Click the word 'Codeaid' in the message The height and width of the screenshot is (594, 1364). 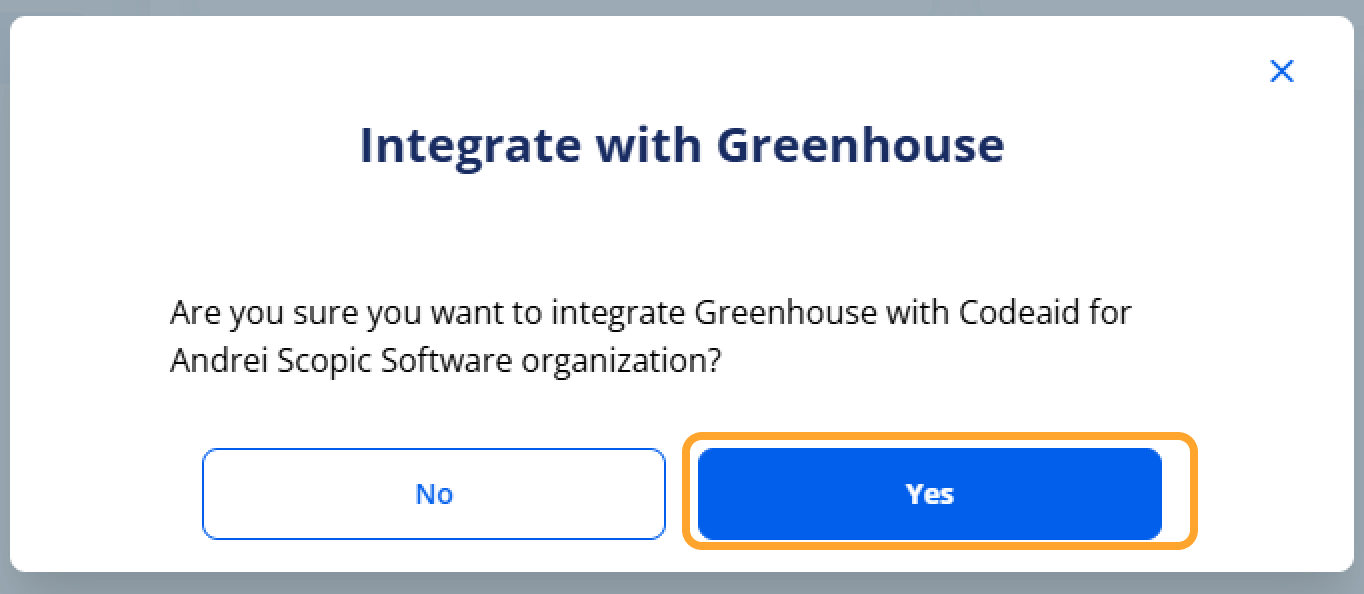[1016, 313]
